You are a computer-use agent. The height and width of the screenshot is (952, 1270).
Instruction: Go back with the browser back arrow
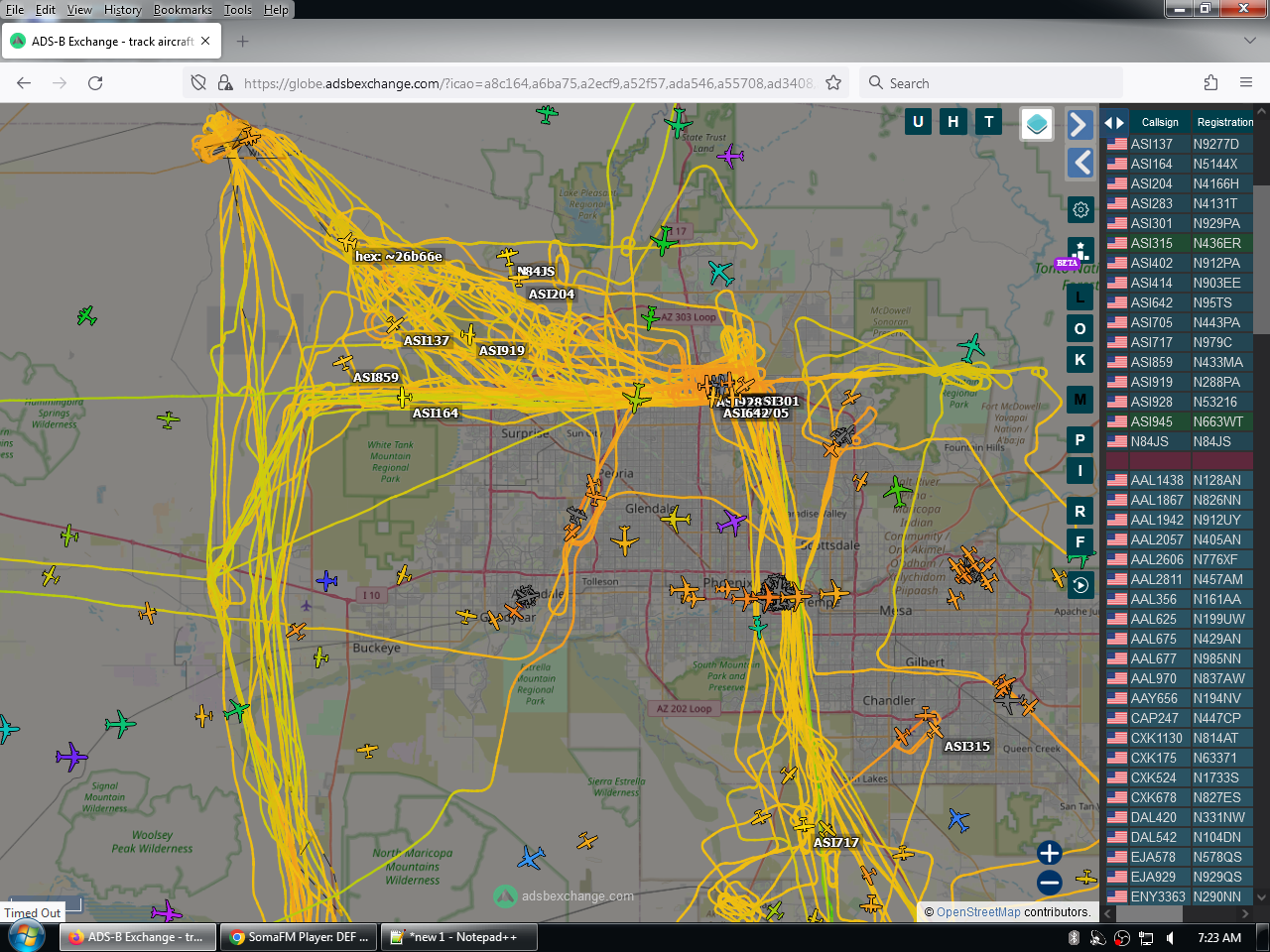click(x=24, y=83)
